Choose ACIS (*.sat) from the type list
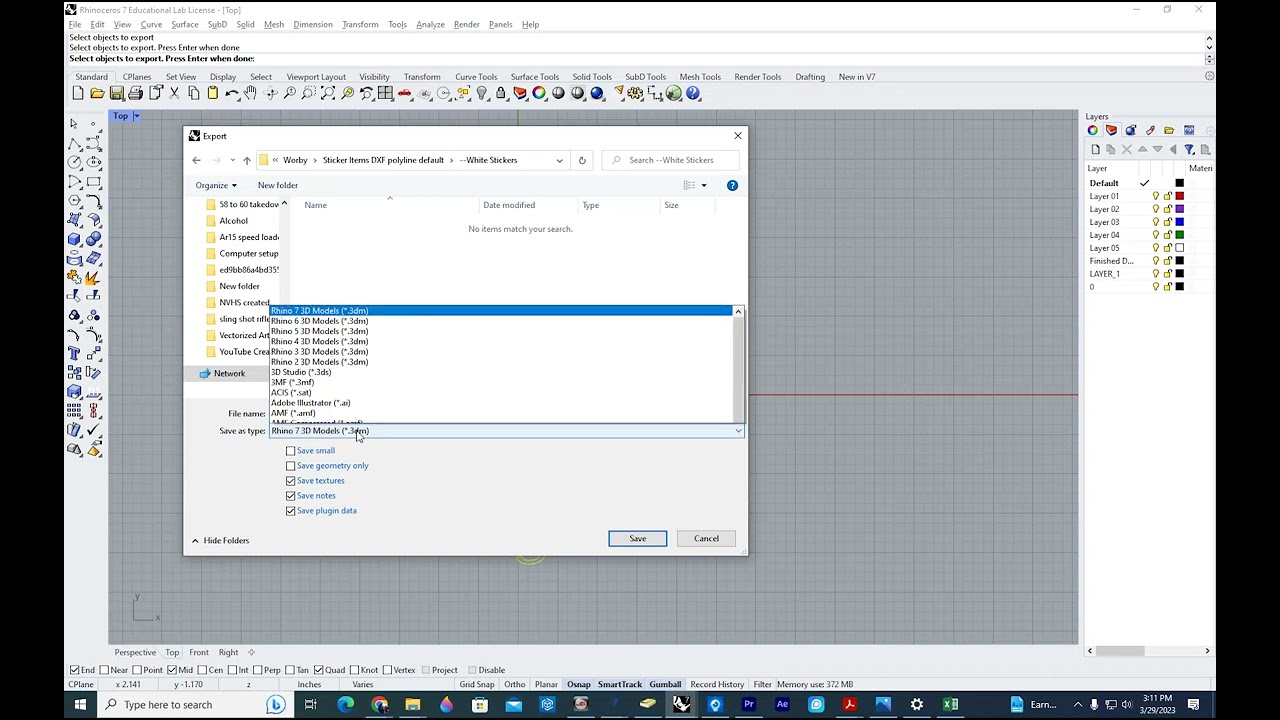 pyautogui.click(x=500, y=393)
